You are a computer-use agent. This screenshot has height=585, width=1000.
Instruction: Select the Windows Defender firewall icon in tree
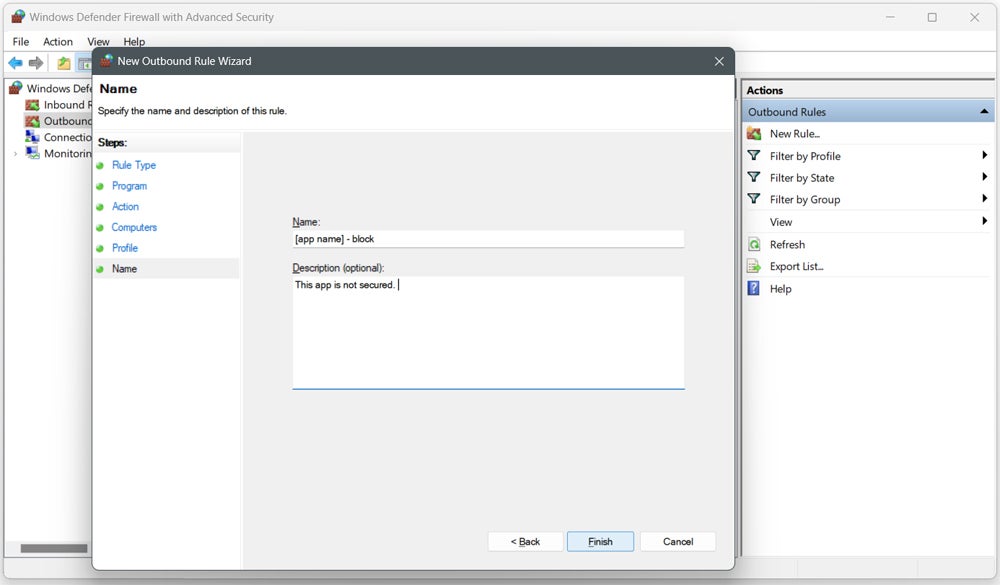14,88
